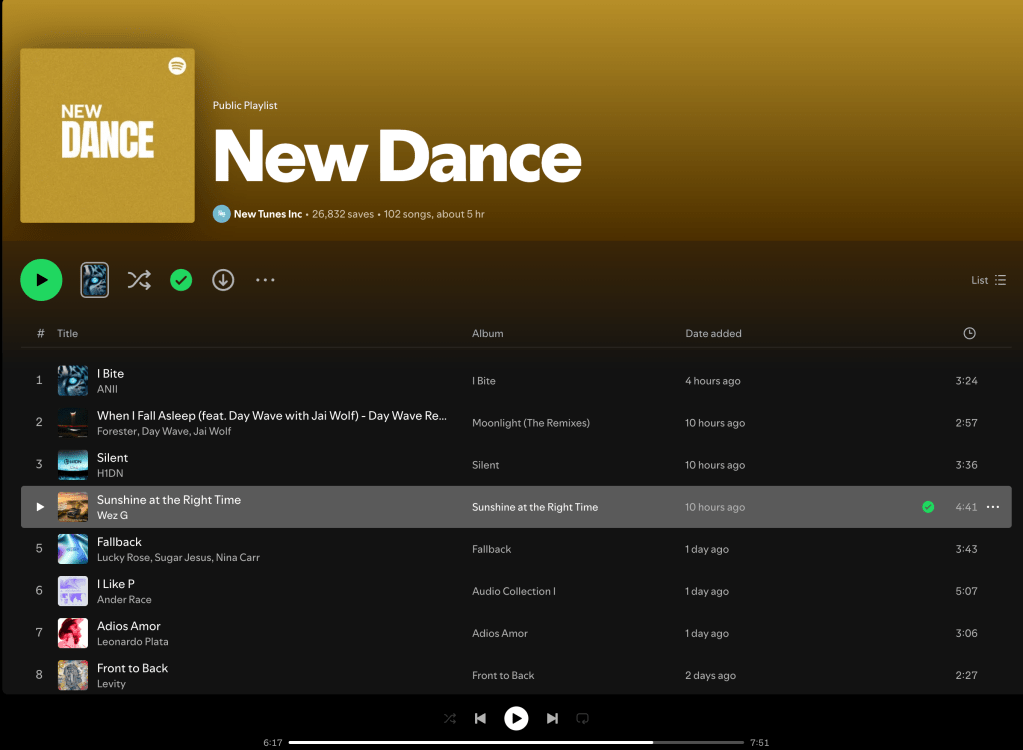Select the Adios Amor track title
The image size is (1023, 750).
pyautogui.click(x=129, y=626)
